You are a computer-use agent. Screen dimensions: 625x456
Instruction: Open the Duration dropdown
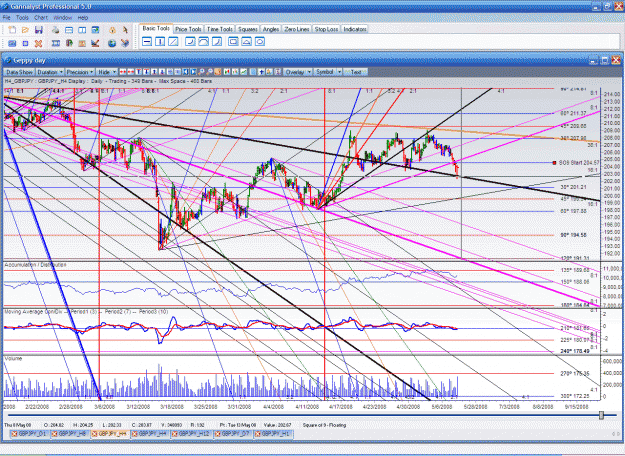click(50, 72)
